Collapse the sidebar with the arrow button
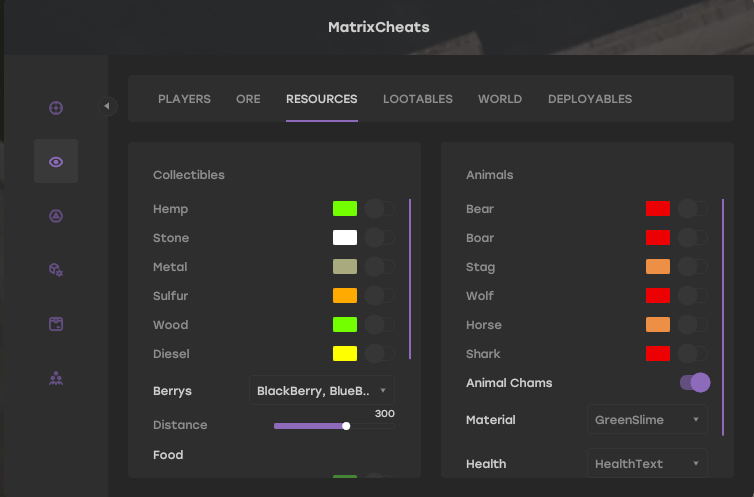 pyautogui.click(x=108, y=106)
